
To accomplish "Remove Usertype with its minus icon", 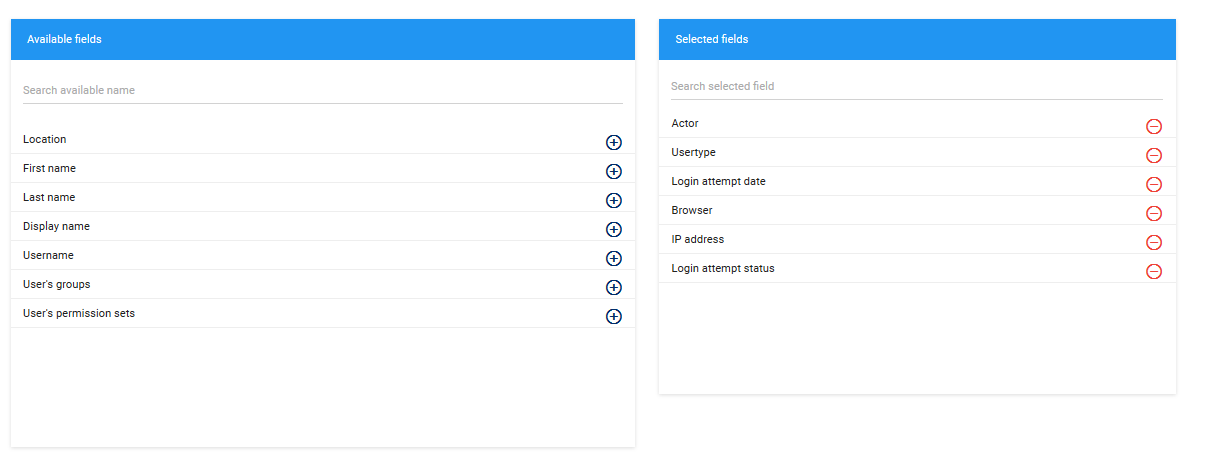I will click(x=1153, y=155).
